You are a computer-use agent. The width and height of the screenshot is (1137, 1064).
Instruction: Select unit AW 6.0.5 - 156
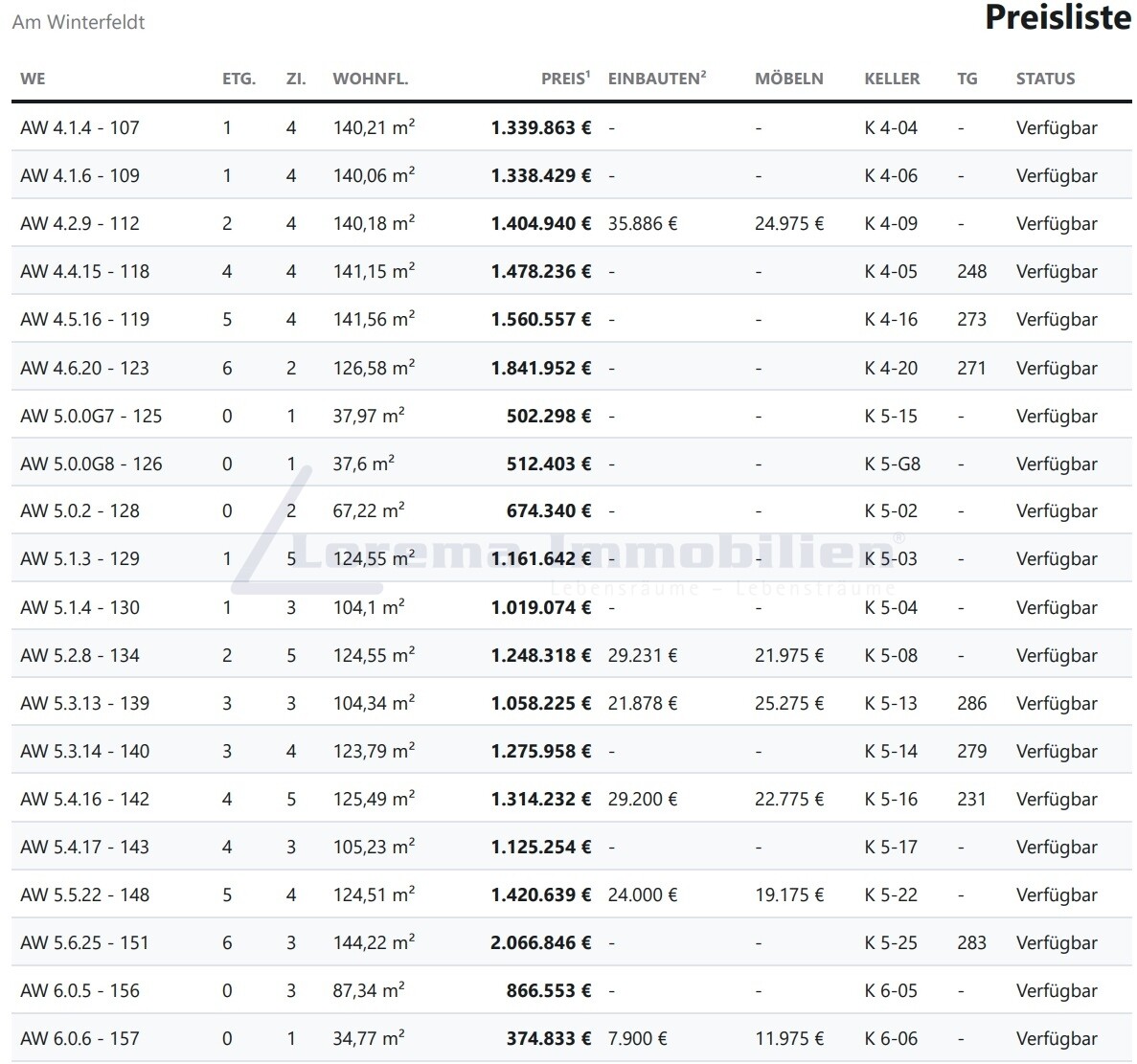point(80,990)
